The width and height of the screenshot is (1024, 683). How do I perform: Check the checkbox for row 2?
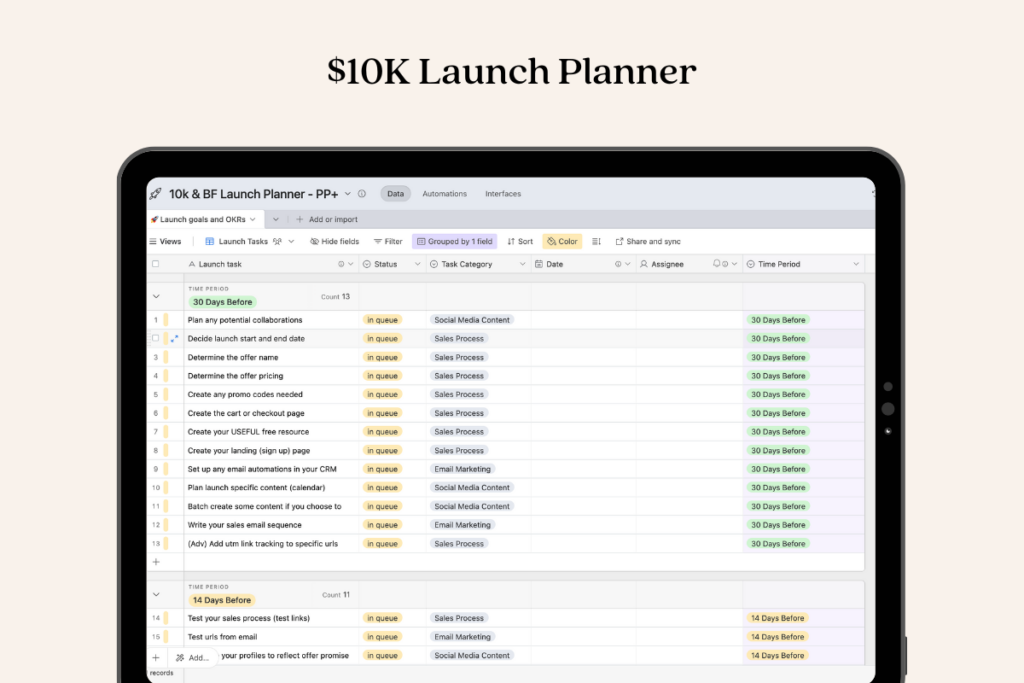click(155, 339)
